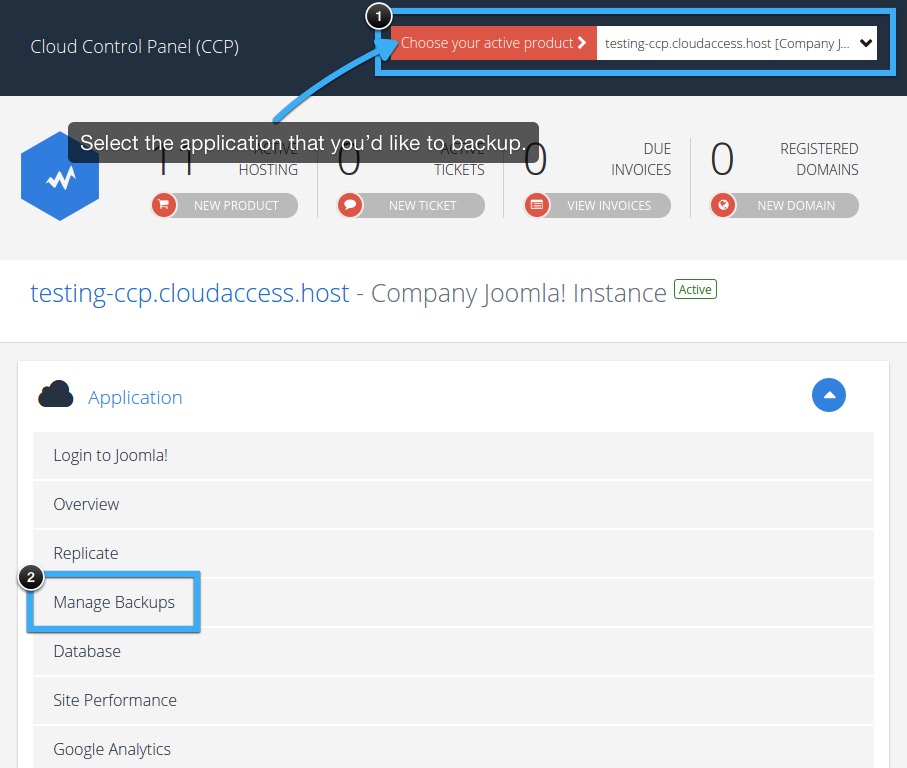Click the Registered Domains count label

818,159
